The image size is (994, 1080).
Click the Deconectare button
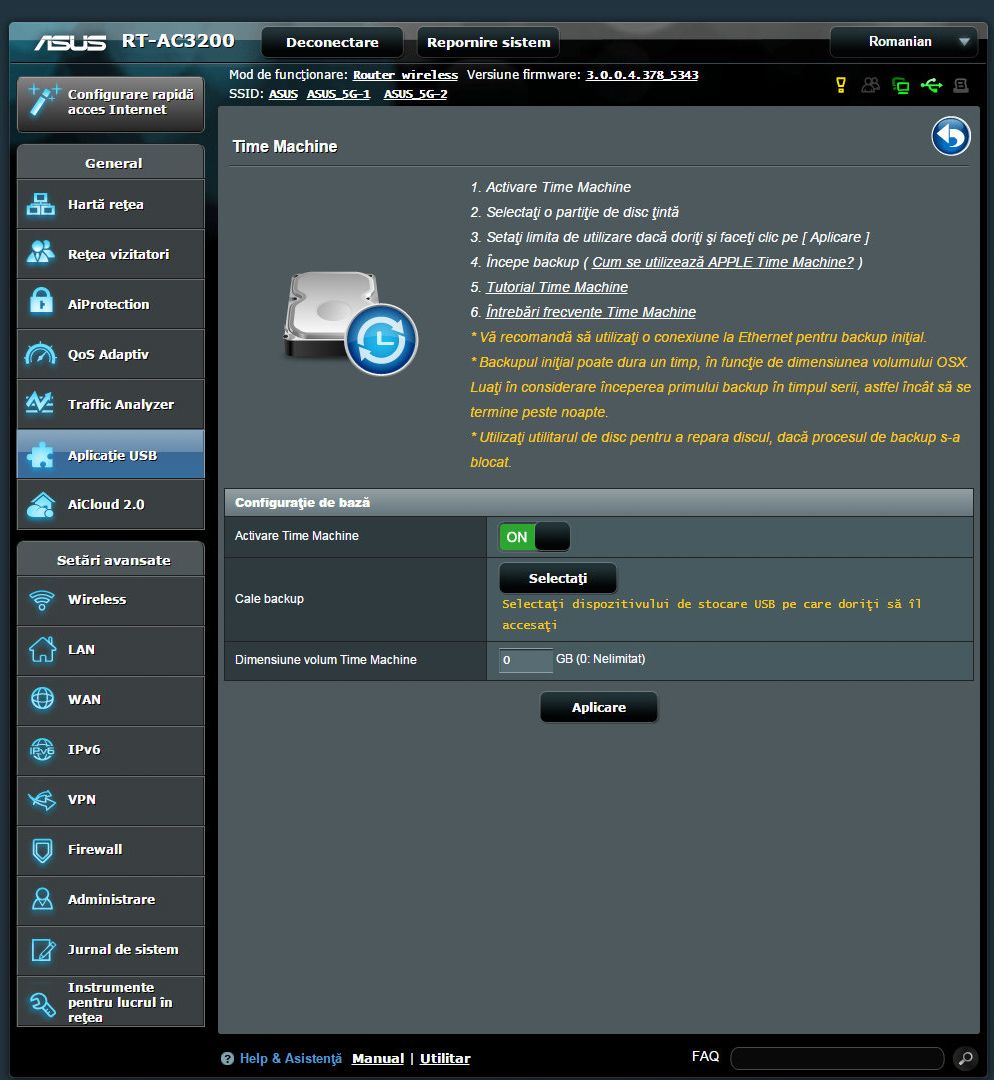point(332,42)
